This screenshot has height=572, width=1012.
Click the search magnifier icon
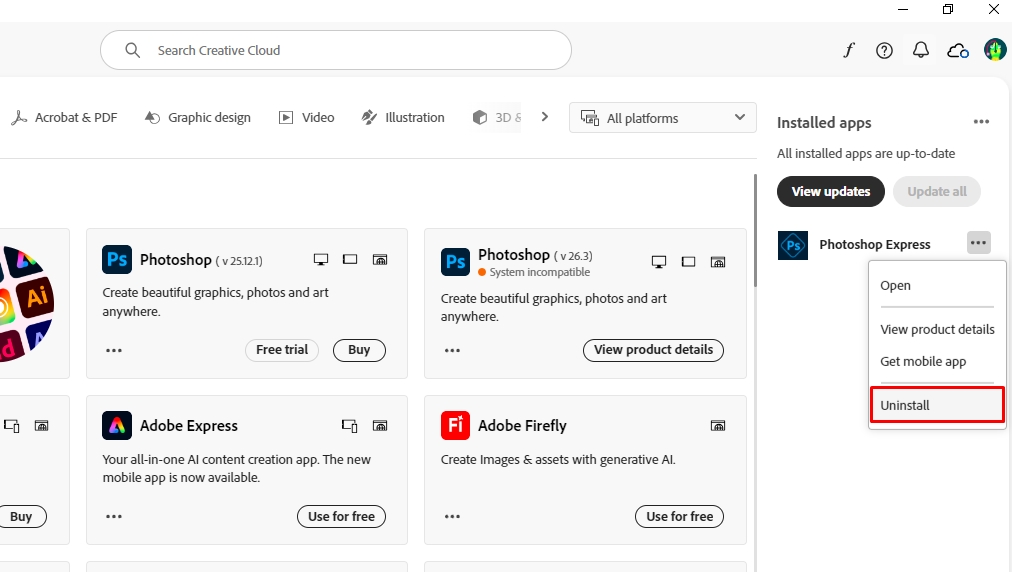point(132,50)
